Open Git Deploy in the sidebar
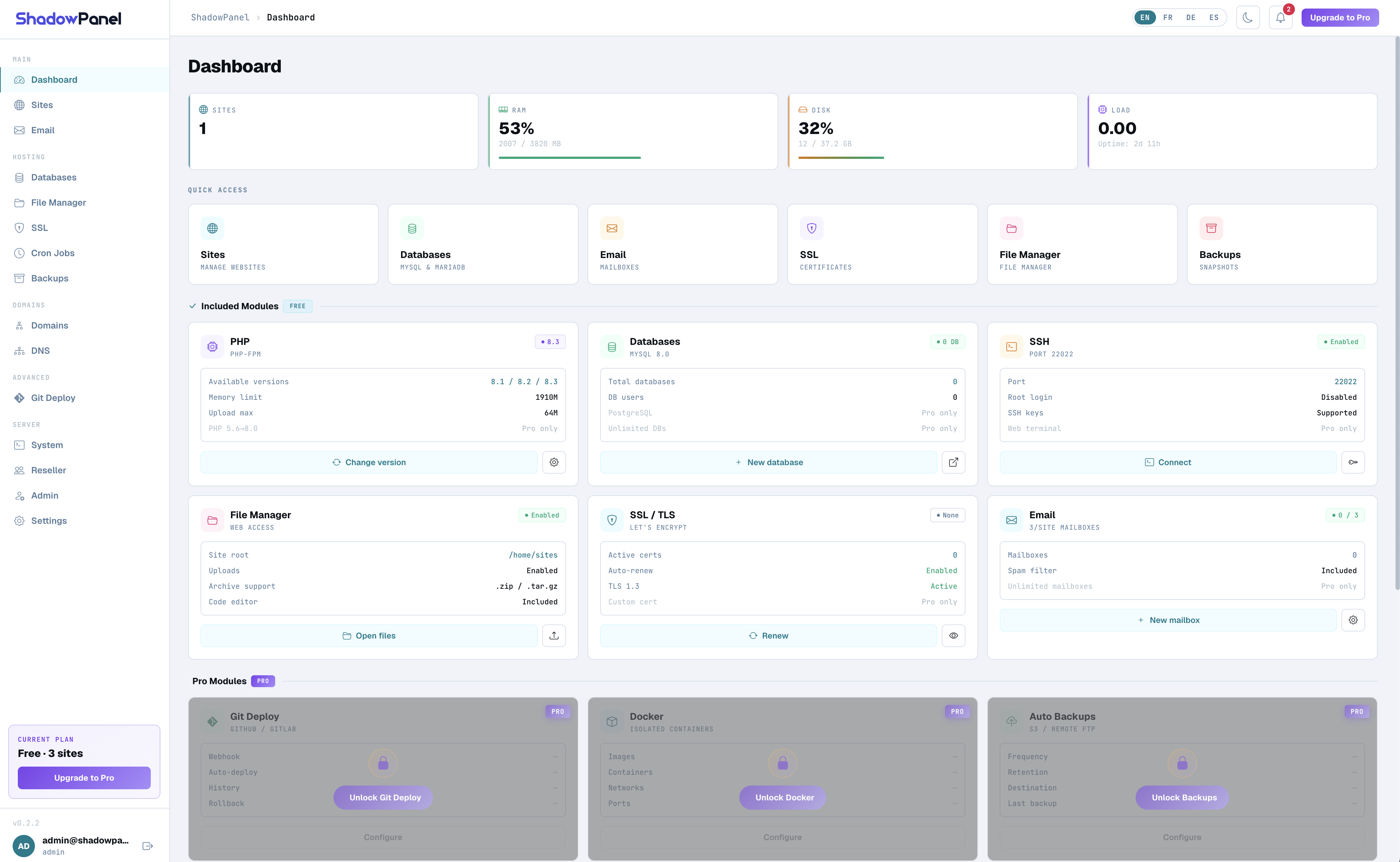1400x862 pixels. click(84, 398)
